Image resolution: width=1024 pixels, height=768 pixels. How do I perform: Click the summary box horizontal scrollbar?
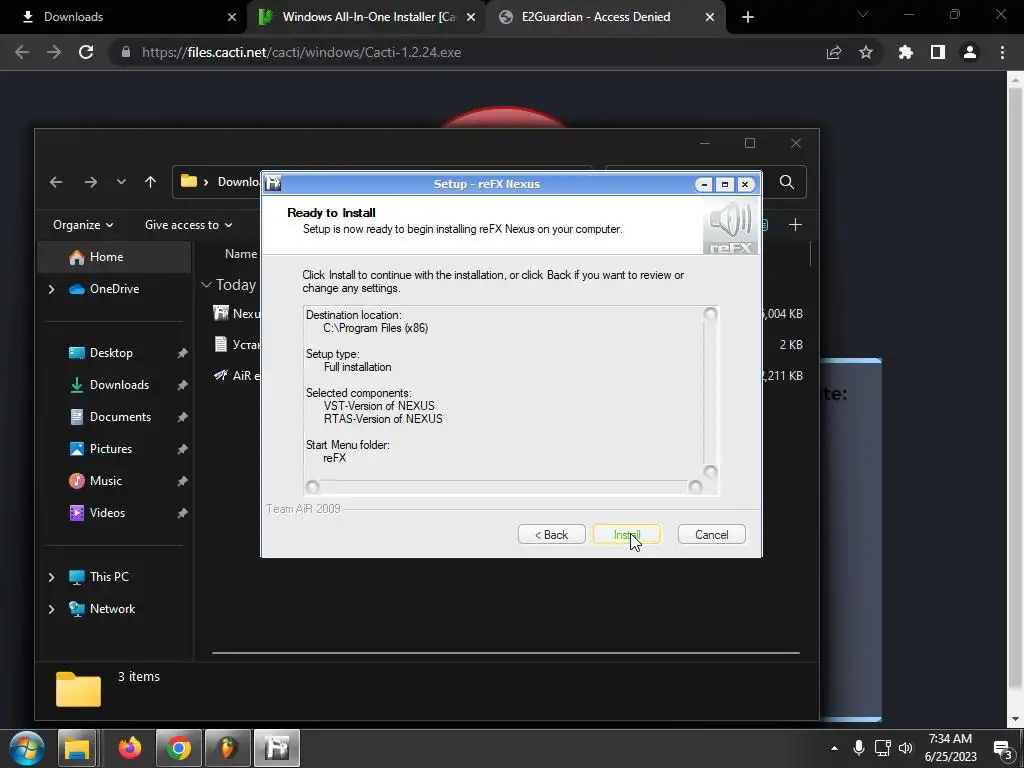504,487
